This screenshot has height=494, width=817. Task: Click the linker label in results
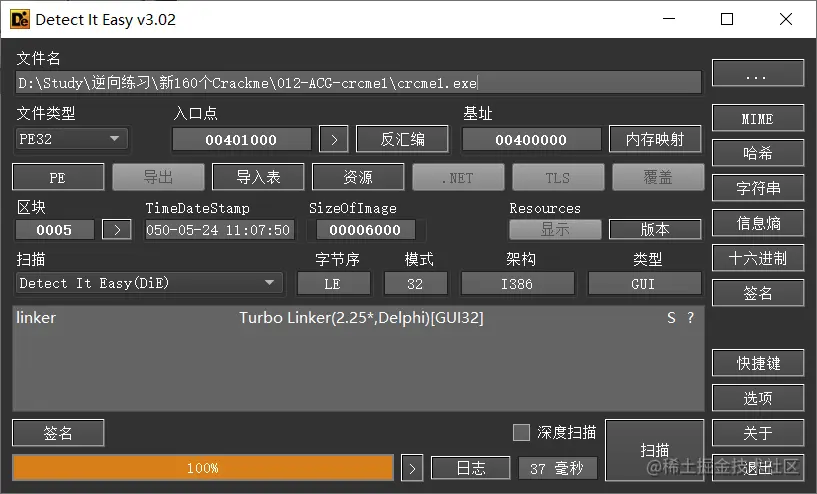click(x=36, y=318)
